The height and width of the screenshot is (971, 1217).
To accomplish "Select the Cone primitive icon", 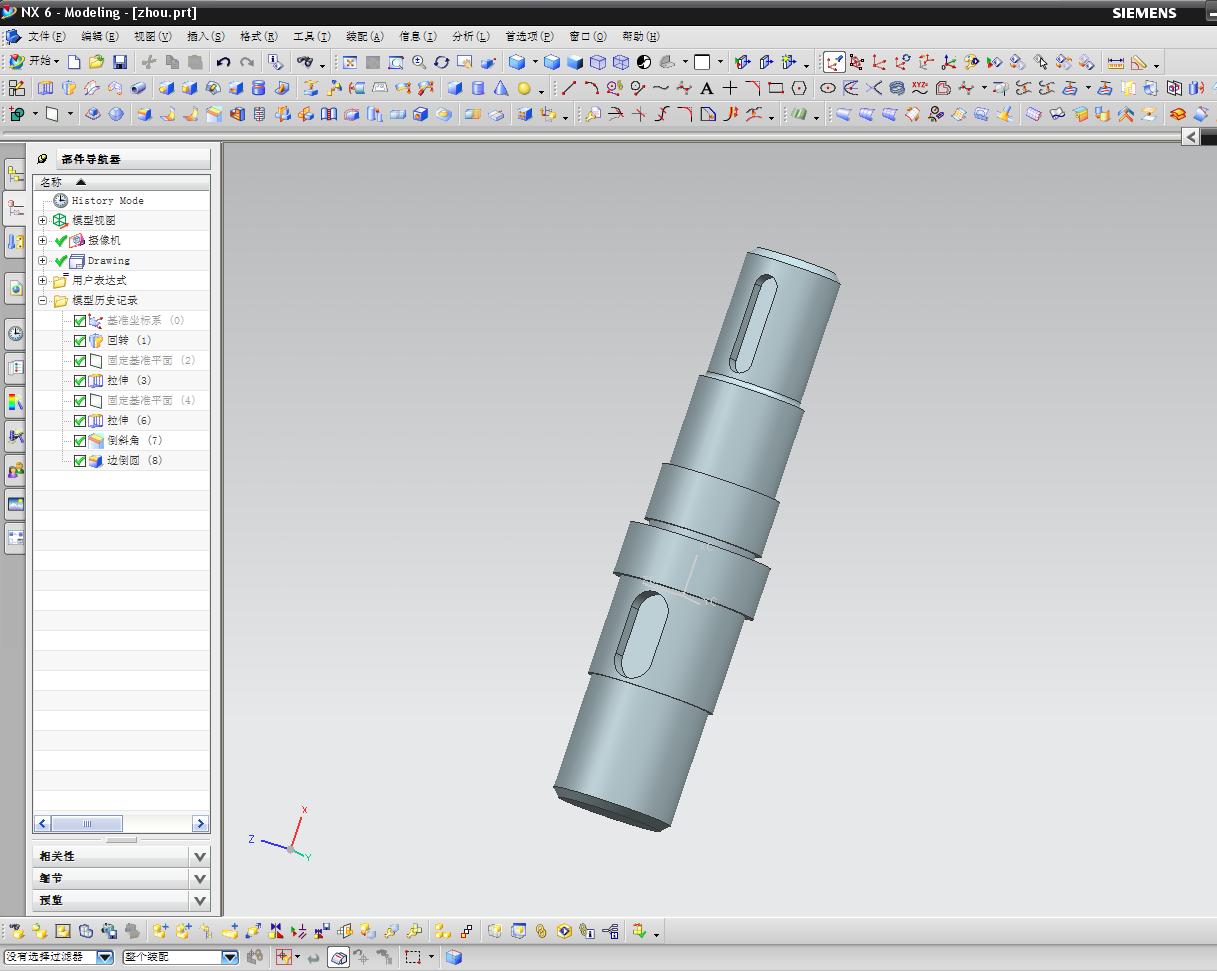I will click(501, 88).
